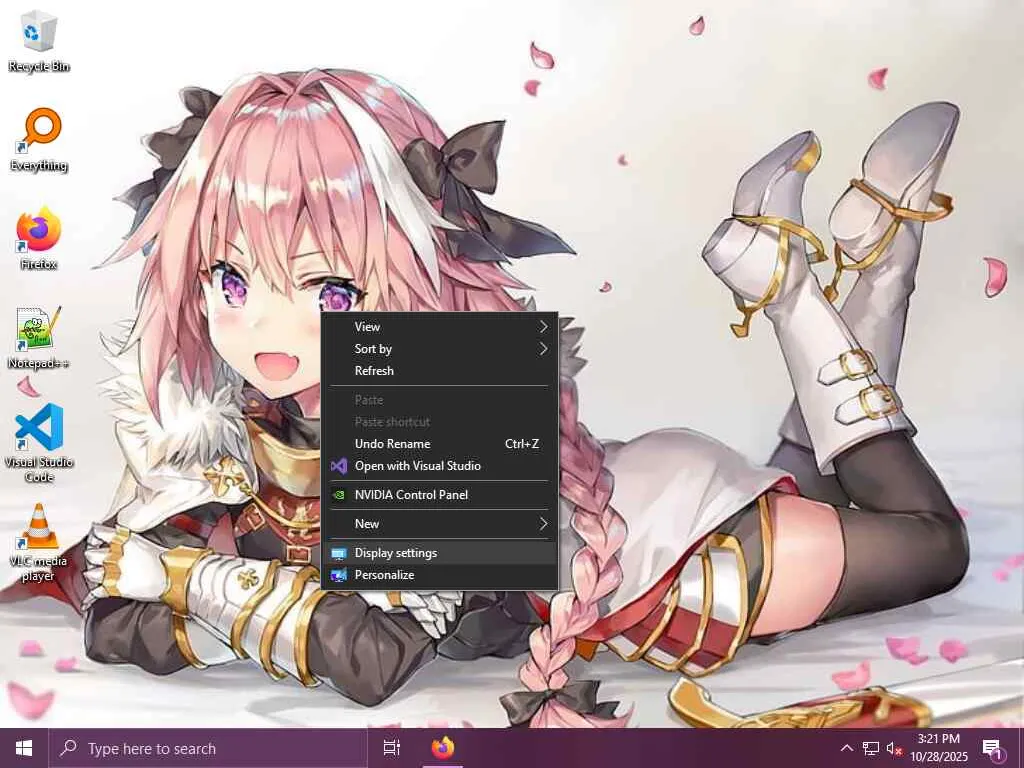This screenshot has width=1024, height=768.
Task: Open the Windows Start menu
Action: pyautogui.click(x=24, y=748)
